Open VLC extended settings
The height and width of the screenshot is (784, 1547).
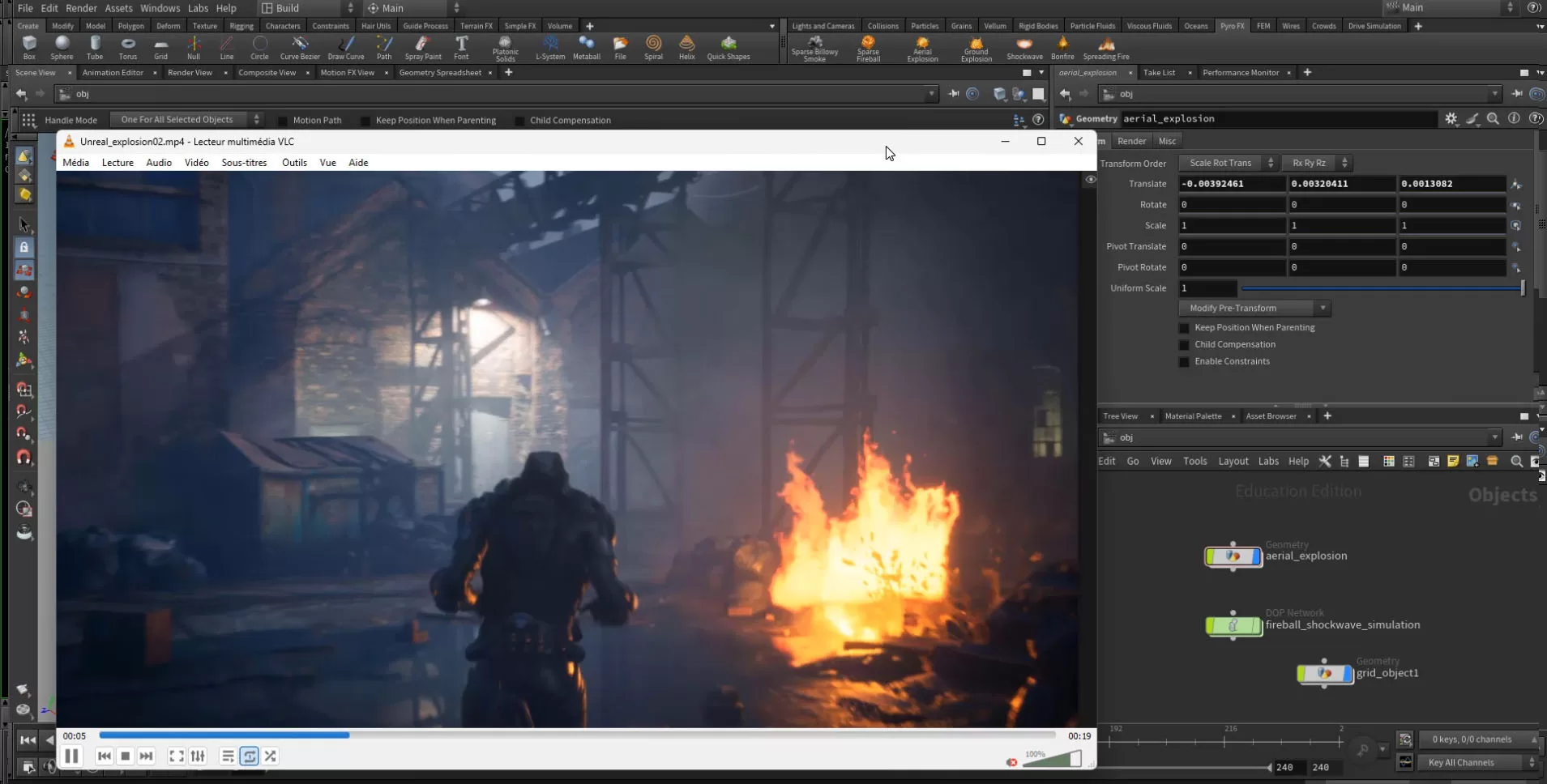click(x=198, y=756)
